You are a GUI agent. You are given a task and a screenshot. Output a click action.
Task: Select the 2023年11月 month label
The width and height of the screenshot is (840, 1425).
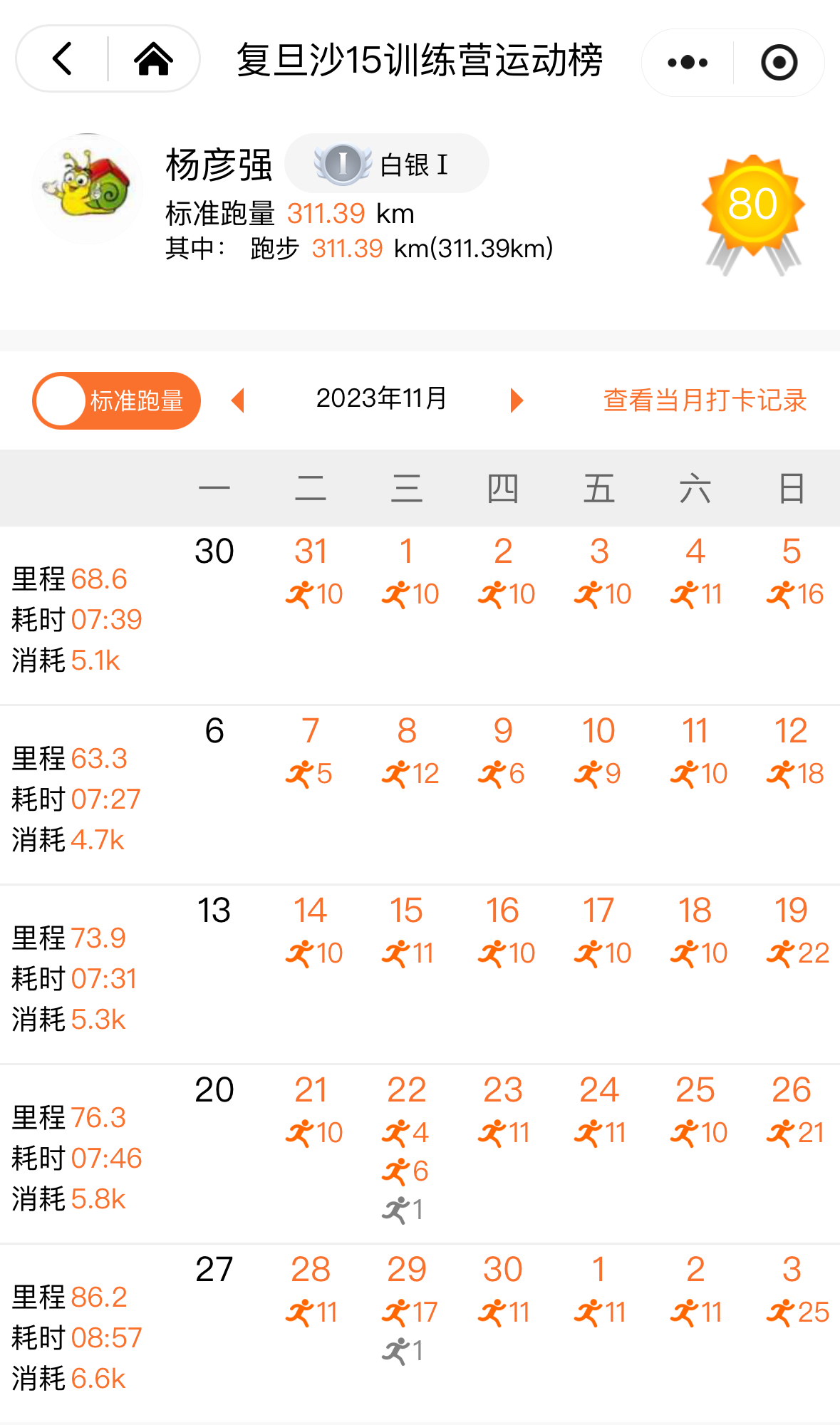click(x=381, y=398)
